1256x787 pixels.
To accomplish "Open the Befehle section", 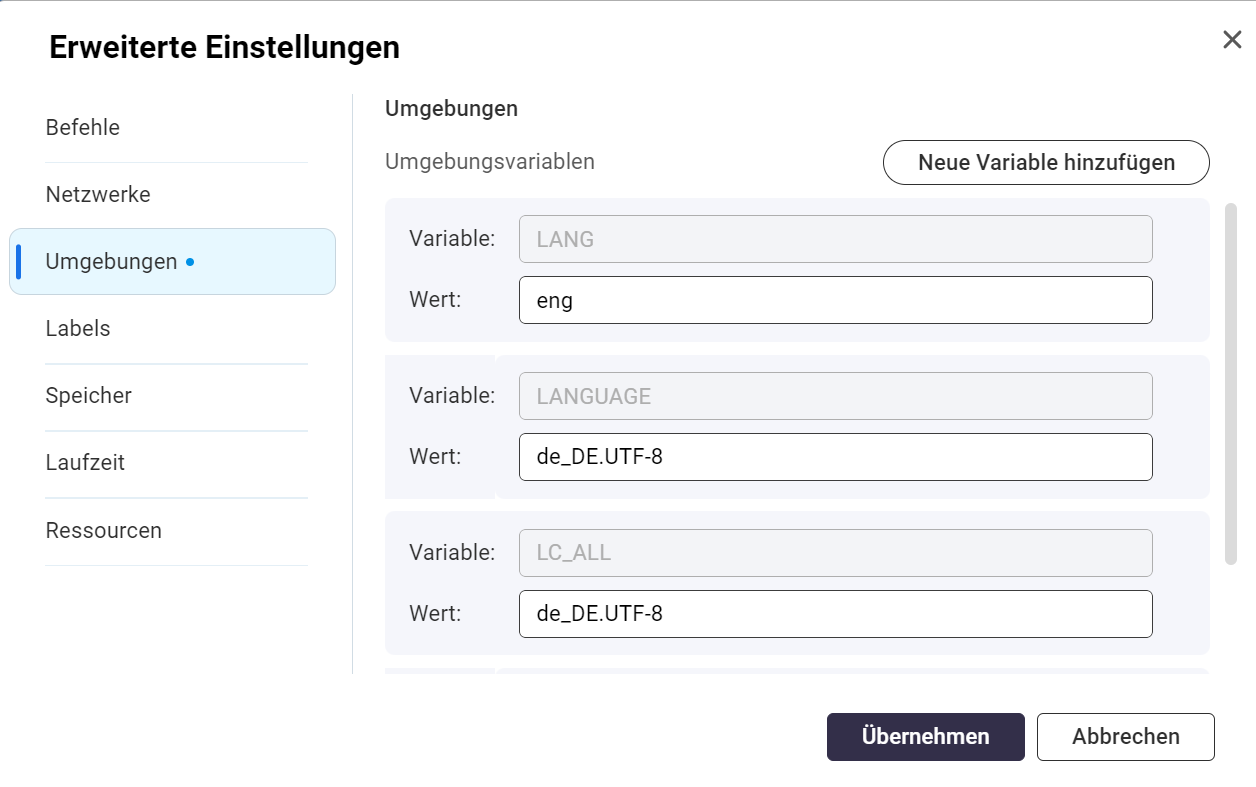I will pos(83,128).
